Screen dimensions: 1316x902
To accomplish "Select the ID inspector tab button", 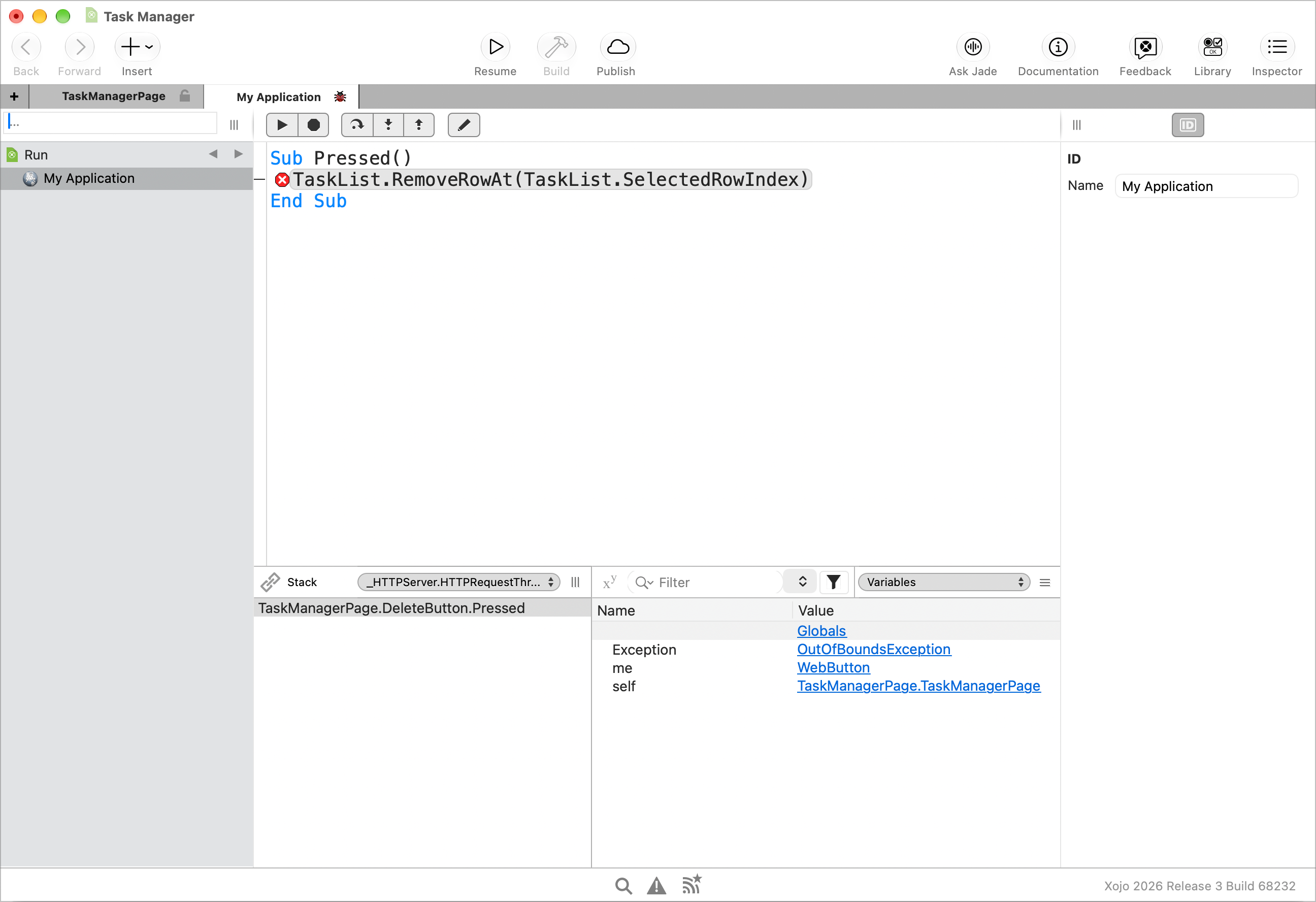I will pyautogui.click(x=1188, y=124).
